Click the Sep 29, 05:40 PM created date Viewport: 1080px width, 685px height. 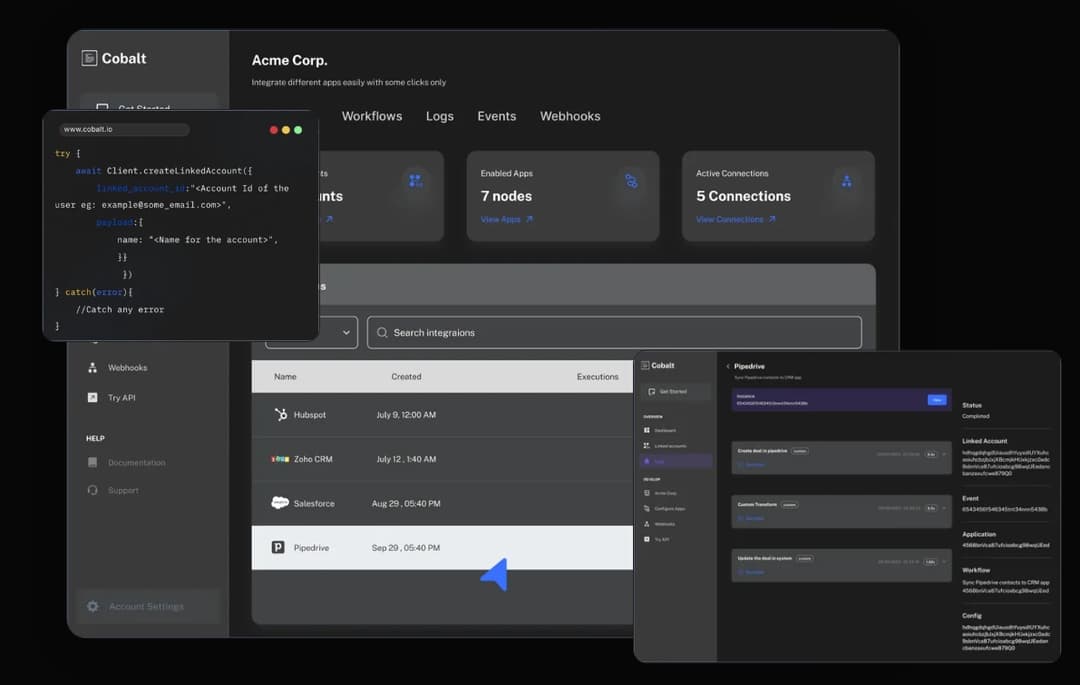point(406,548)
